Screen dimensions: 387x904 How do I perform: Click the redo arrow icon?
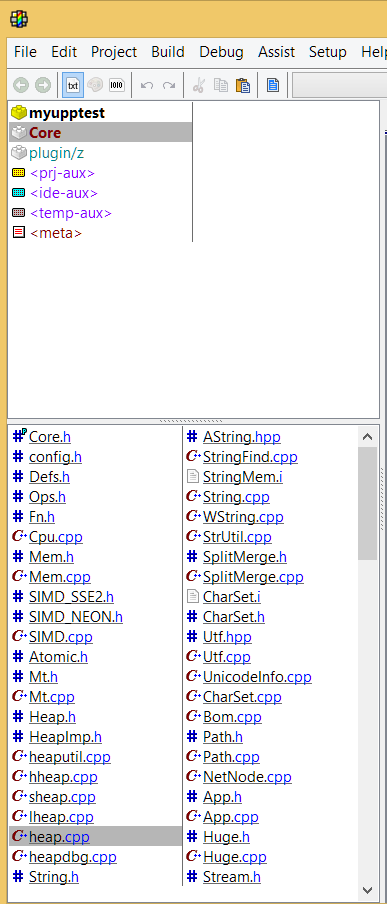(x=169, y=86)
